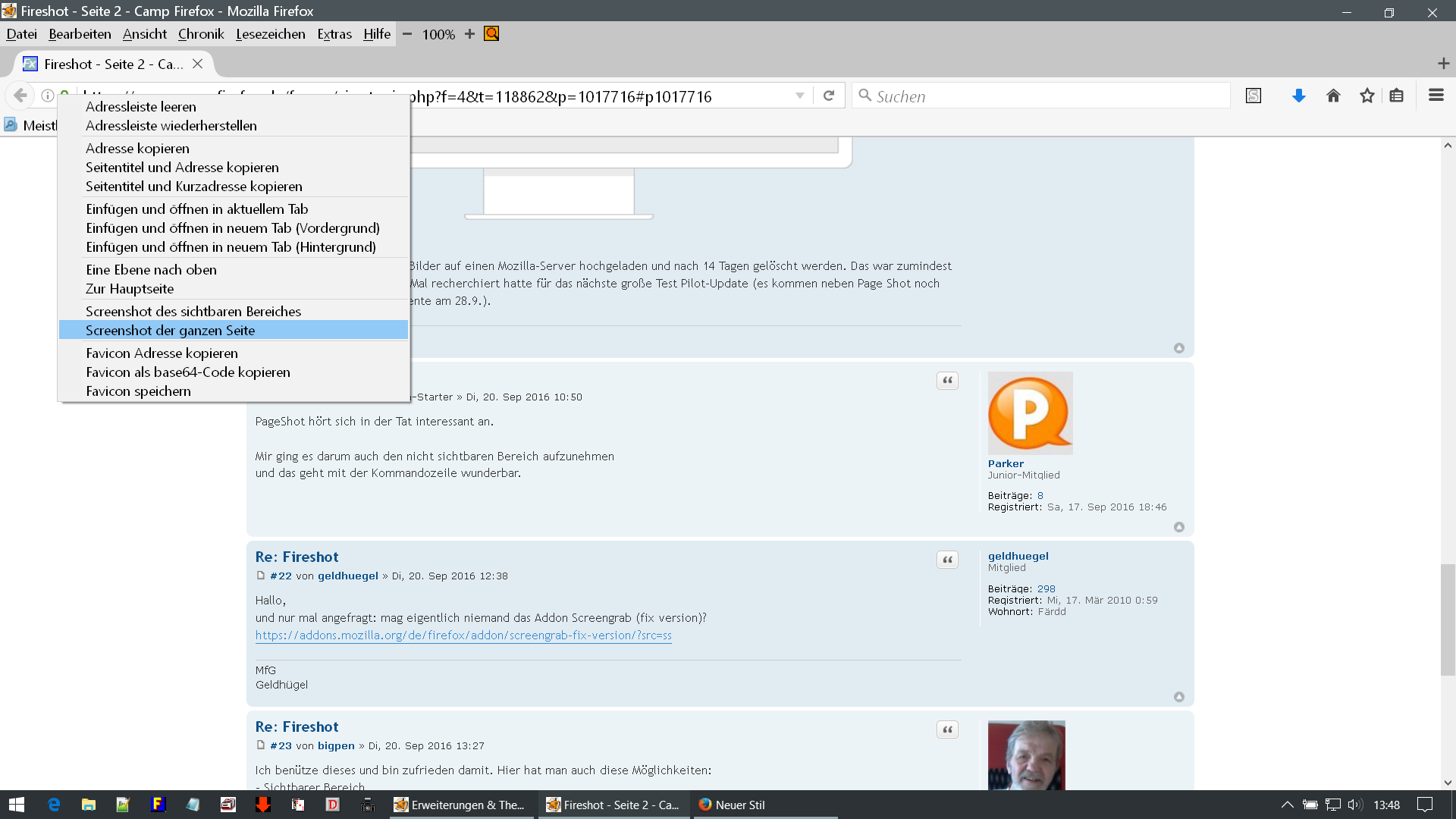Quote post #22 by geldhuegel
The width and height of the screenshot is (1456, 819).
coord(947,560)
